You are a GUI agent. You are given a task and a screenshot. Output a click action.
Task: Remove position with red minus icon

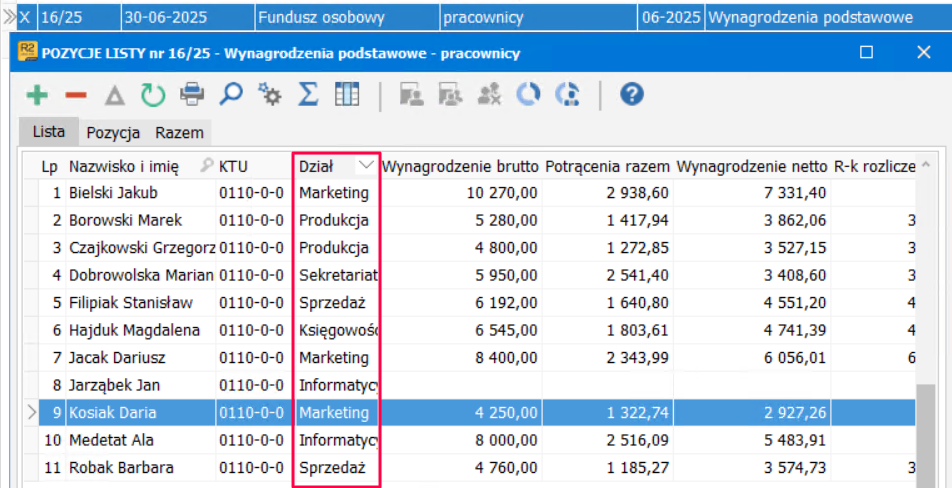[x=76, y=95]
